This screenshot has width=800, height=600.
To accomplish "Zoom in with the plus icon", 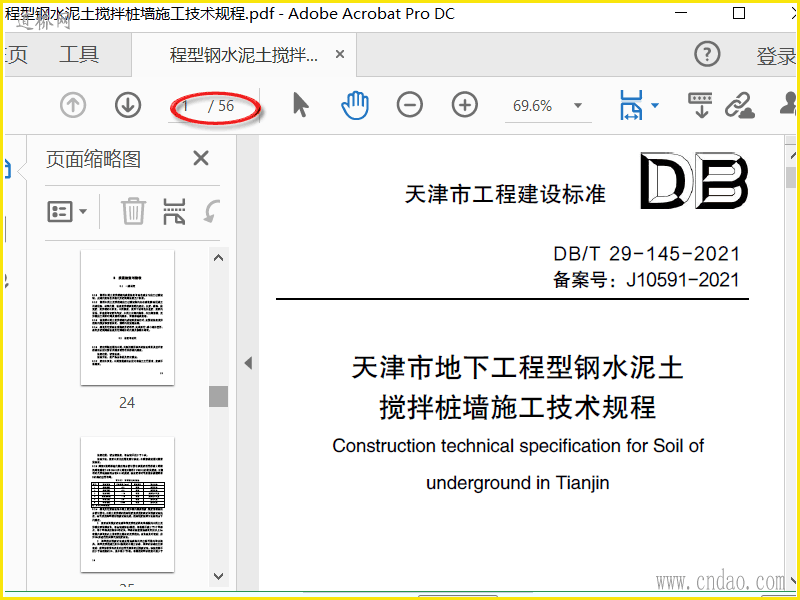I will pos(465,106).
